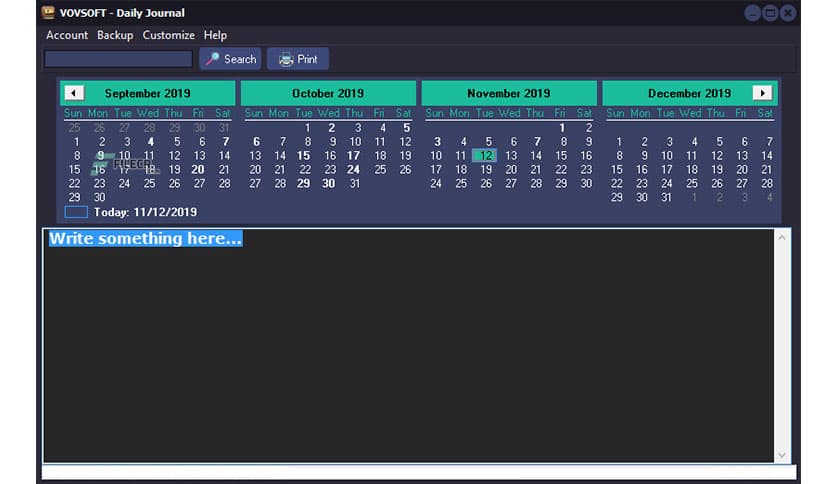Click the today marker box beside Today
Screen dimensions: 836x484
pyautogui.click(x=76, y=212)
